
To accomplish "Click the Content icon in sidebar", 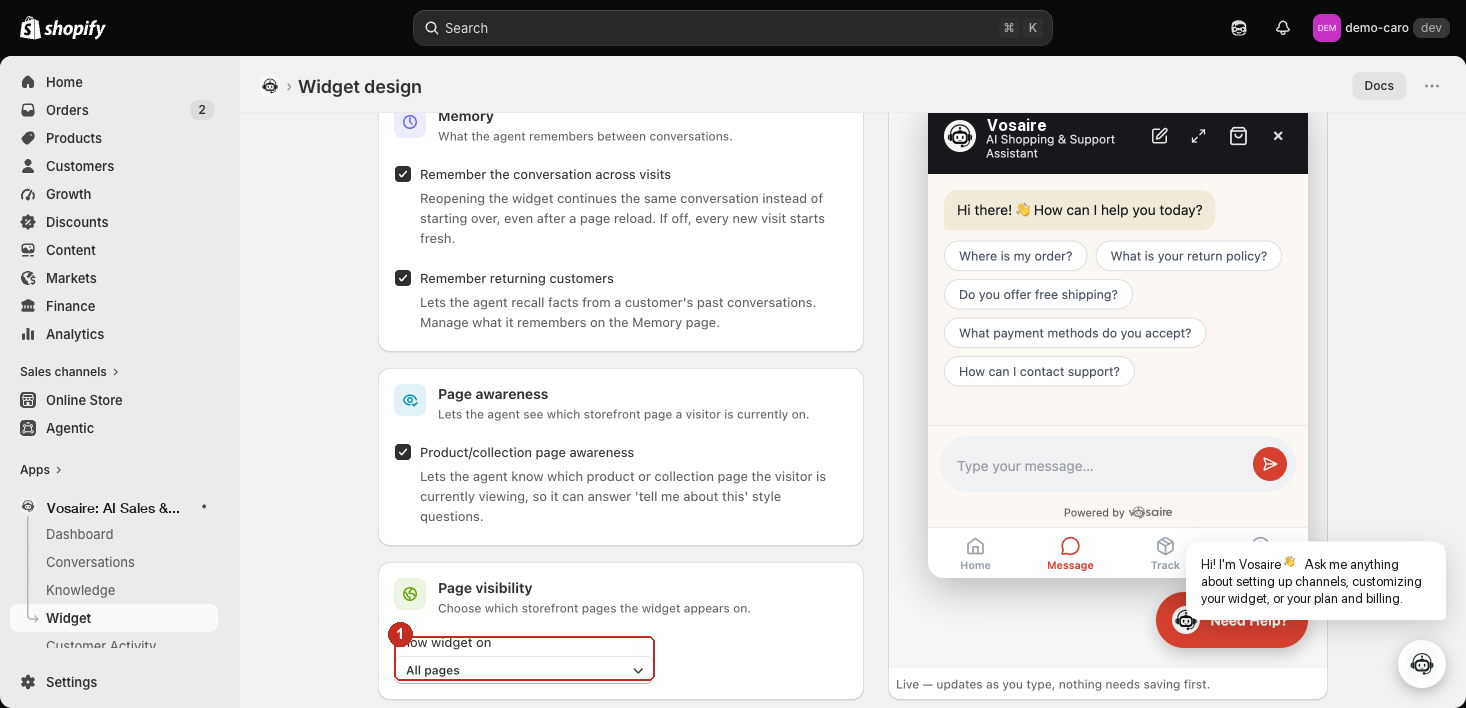I will 28,250.
